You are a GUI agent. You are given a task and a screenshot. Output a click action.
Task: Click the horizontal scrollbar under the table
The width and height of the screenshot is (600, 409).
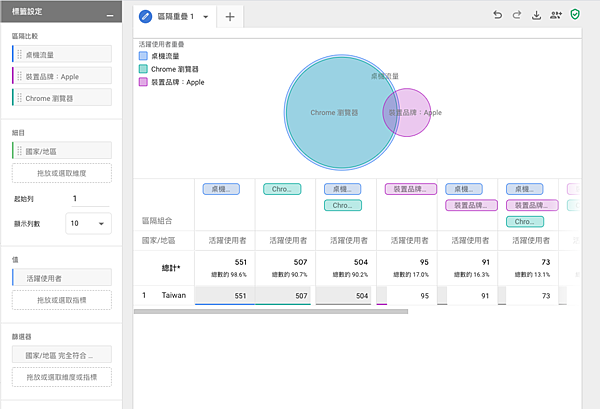pyautogui.click(x=271, y=311)
